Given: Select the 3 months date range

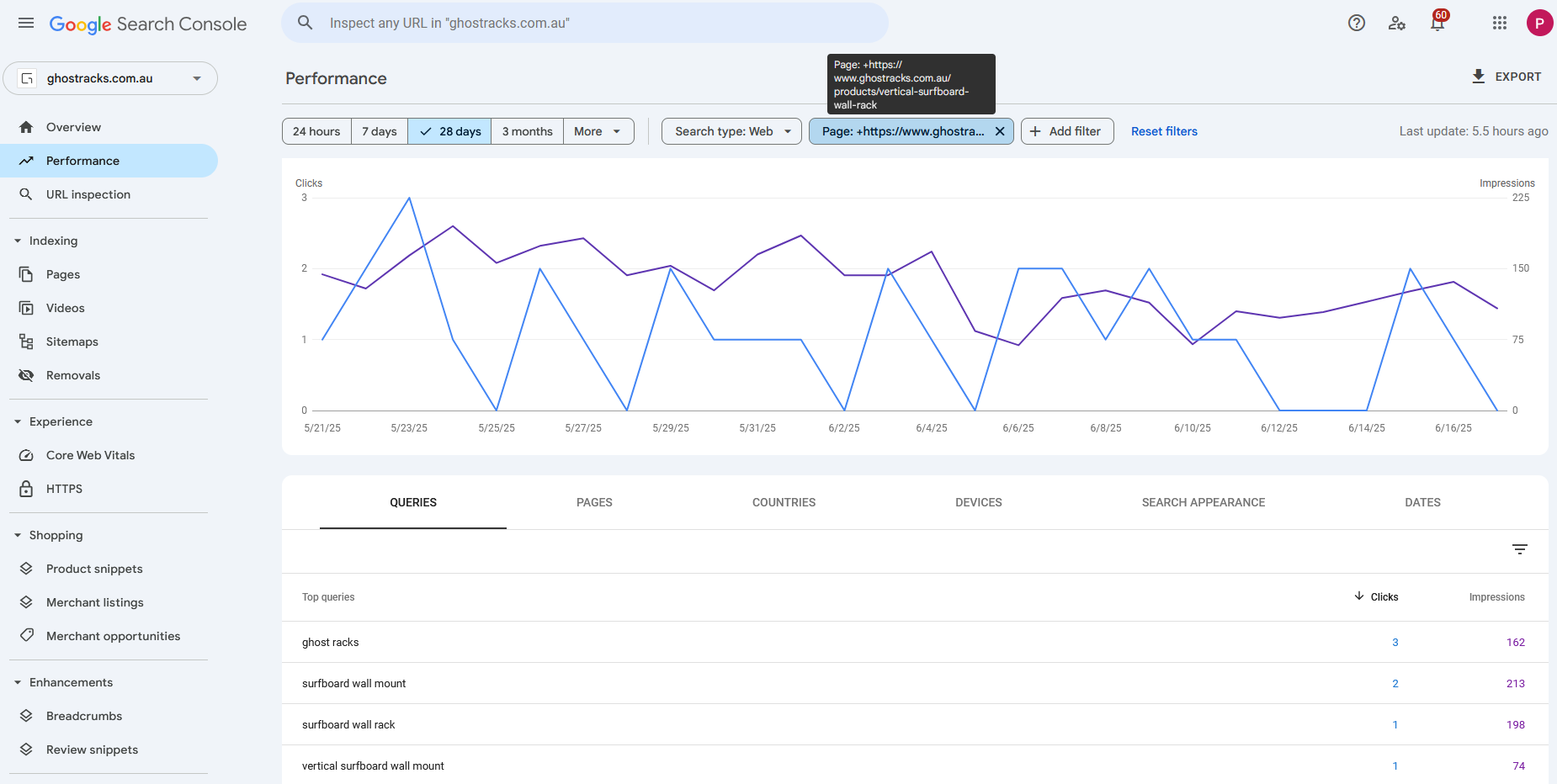Looking at the screenshot, I should point(527,131).
